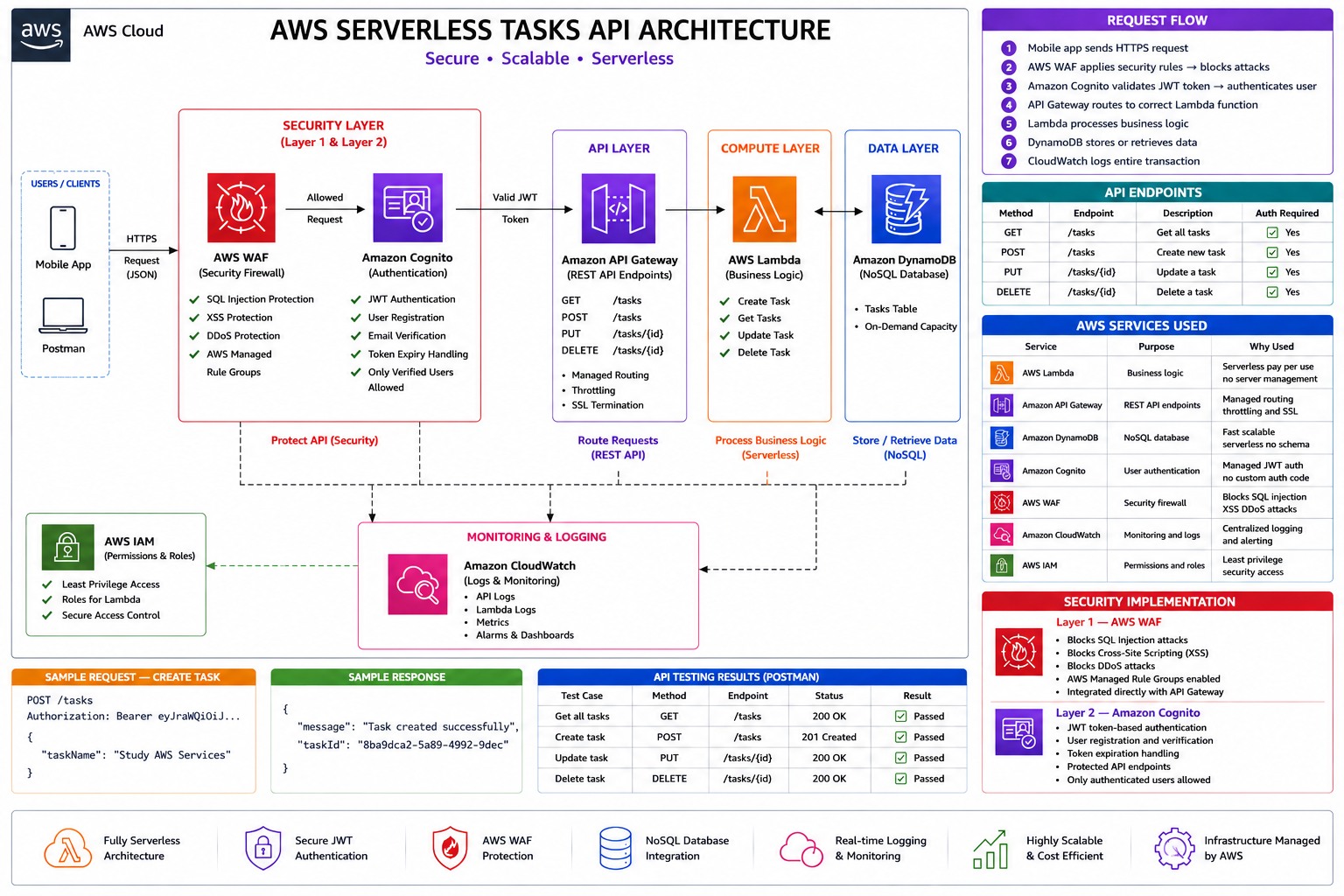Viewport: 1344px width, 896px height.
Task: Click the pink CloudWatch icon in Monitoring & Logging
Action: 418,584
